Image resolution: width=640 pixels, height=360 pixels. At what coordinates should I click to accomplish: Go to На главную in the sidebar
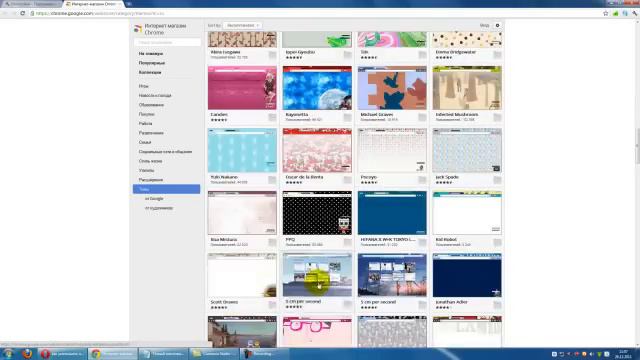click(151, 53)
